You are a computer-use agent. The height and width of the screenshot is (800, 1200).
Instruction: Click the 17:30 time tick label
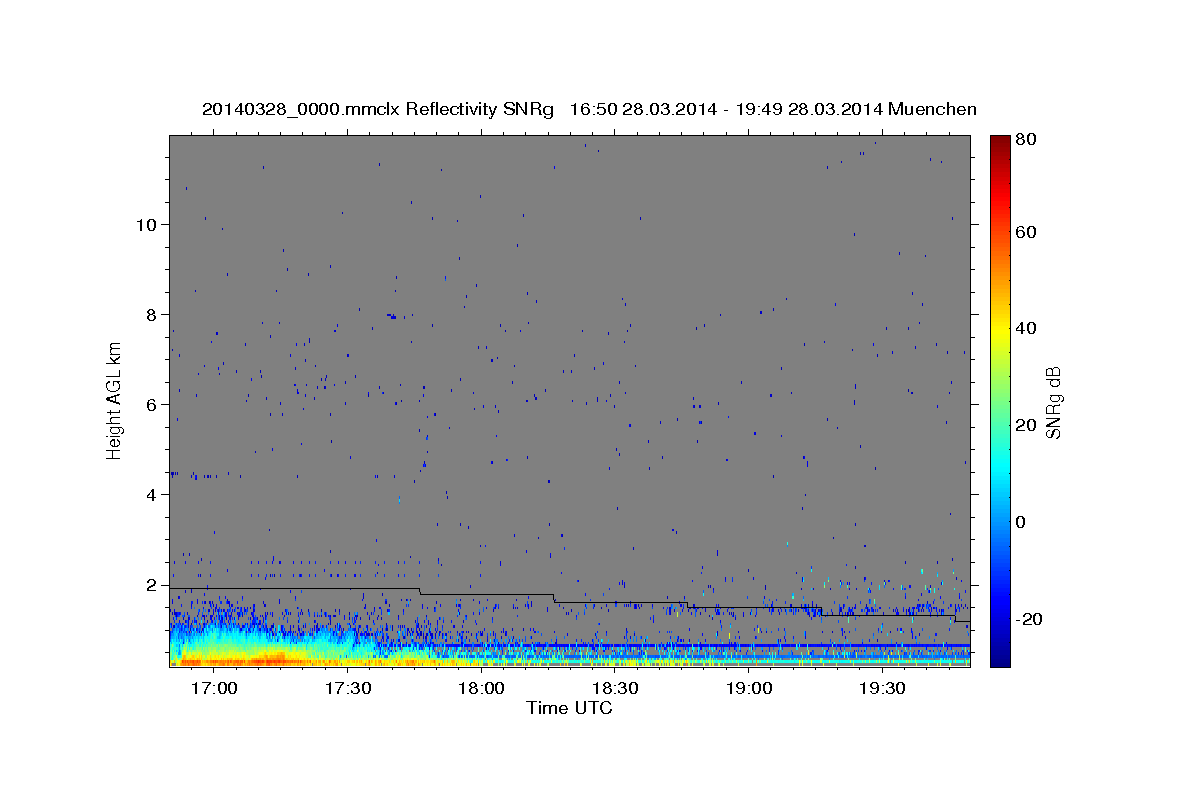click(x=347, y=688)
